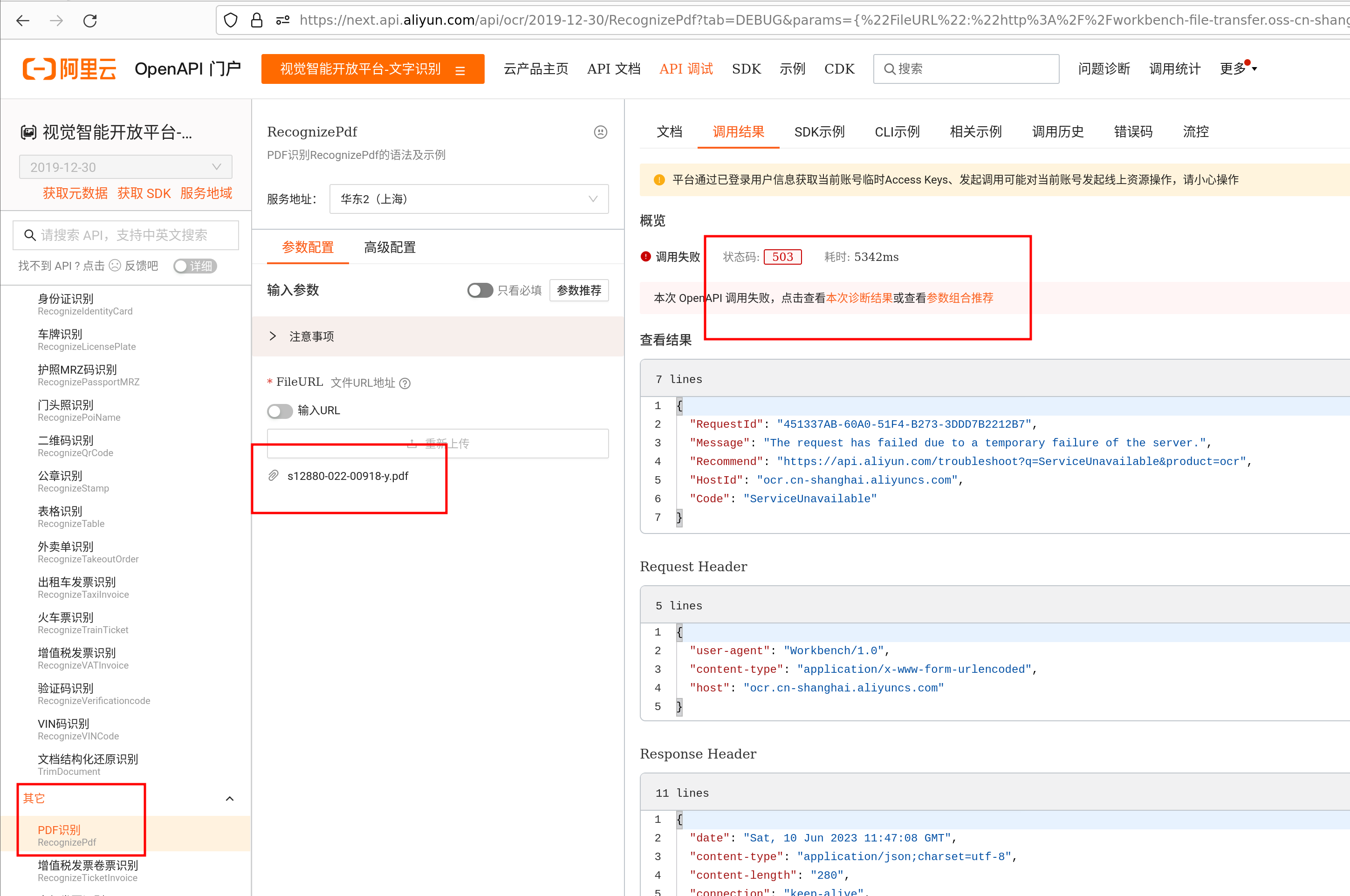Toggle the 详细 detail switch
The height and width of the screenshot is (896, 1350).
click(195, 267)
